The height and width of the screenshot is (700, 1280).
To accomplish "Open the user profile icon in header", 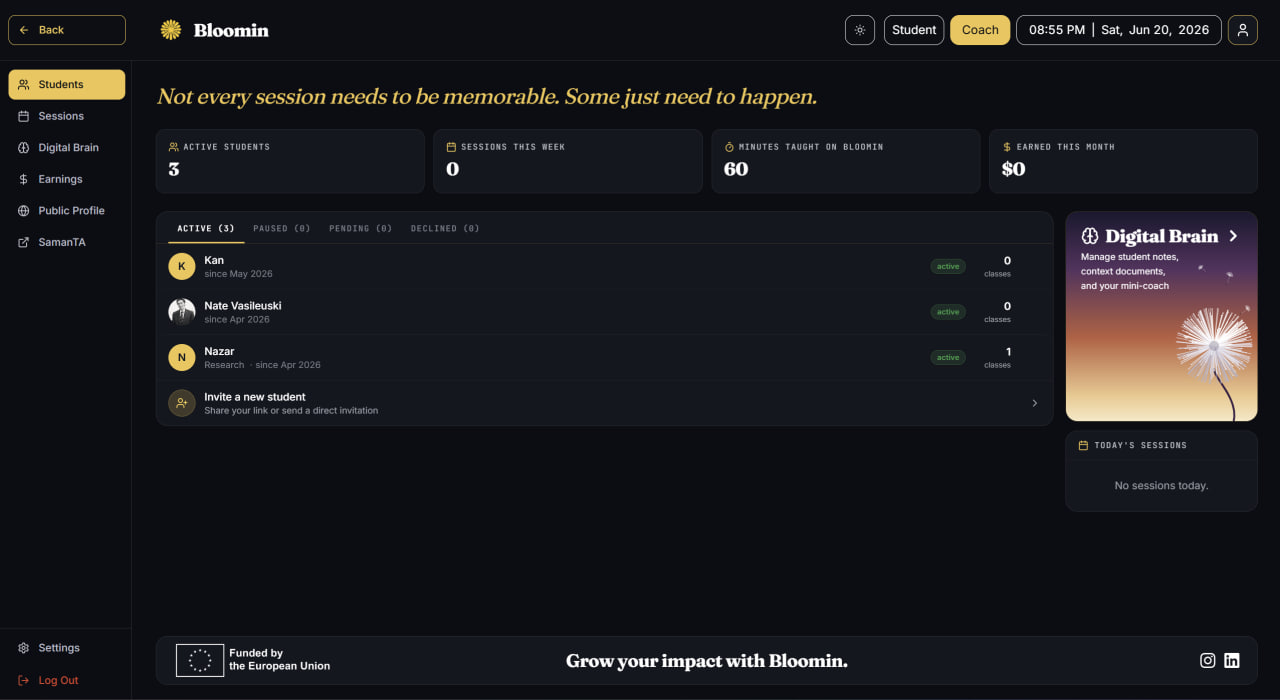I will tap(1243, 30).
